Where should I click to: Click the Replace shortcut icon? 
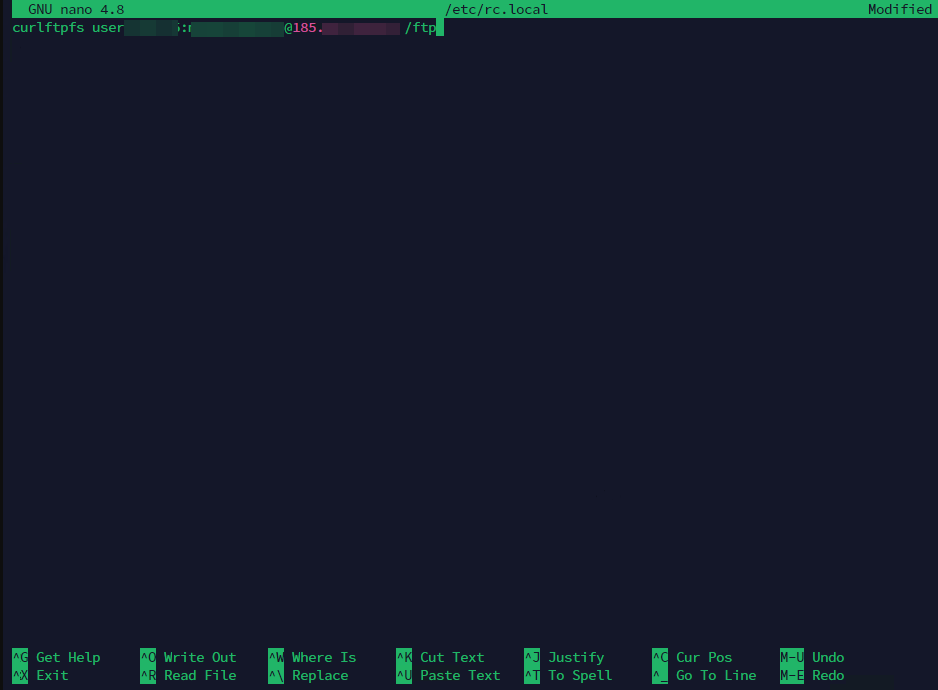[x=275, y=675]
